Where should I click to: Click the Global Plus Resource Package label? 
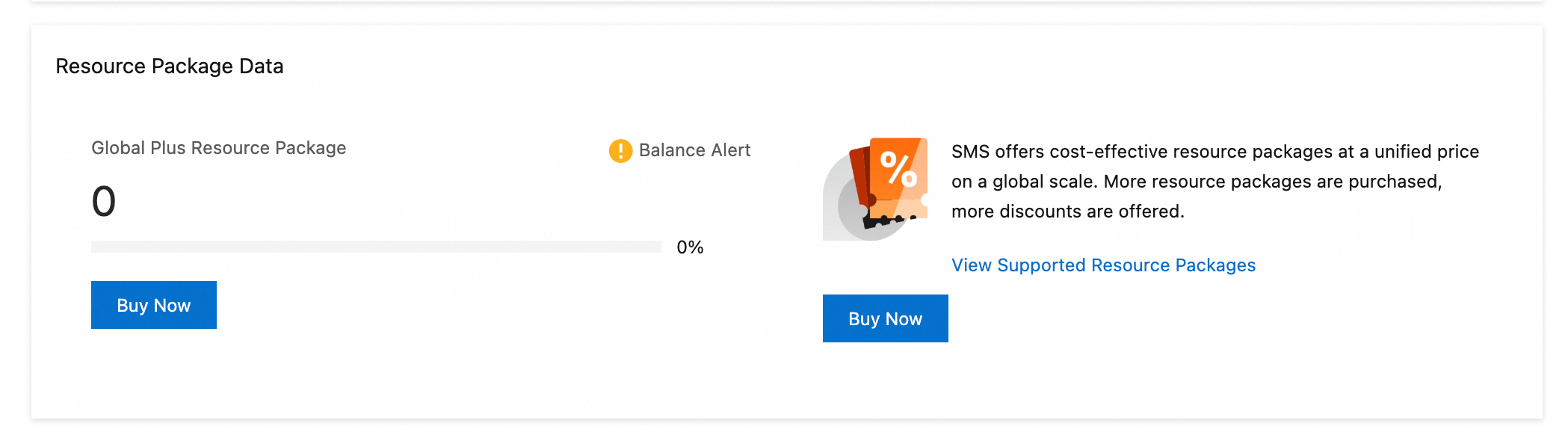coord(219,148)
